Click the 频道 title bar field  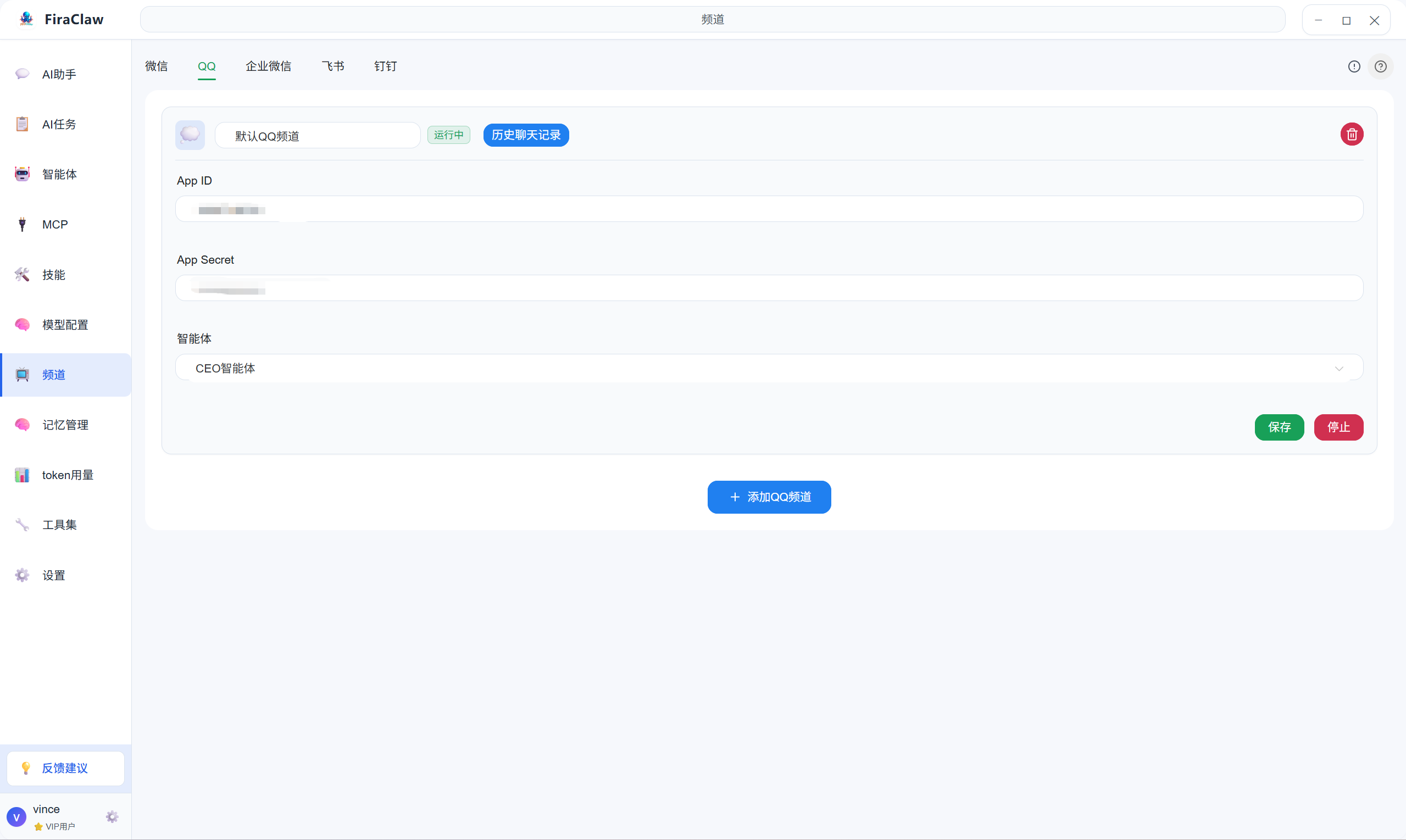(x=713, y=19)
